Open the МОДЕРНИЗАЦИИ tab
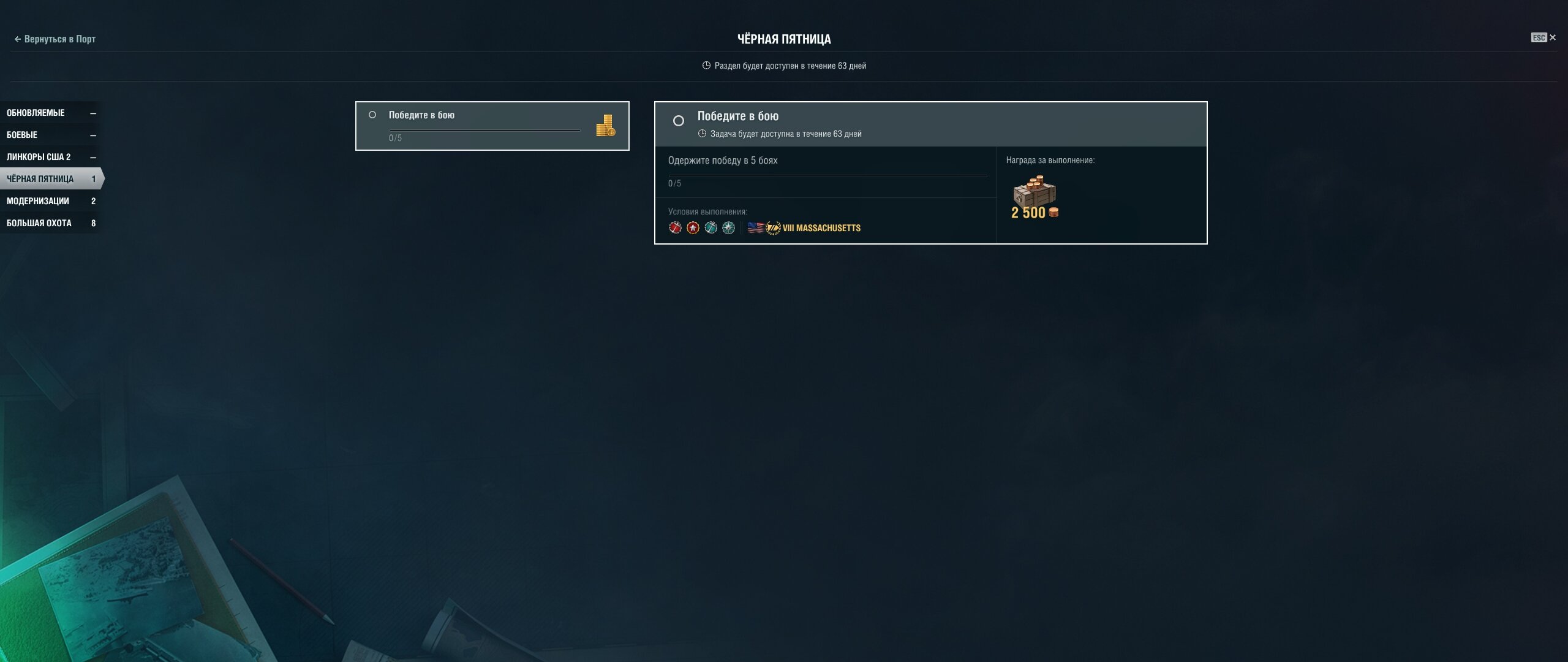 click(x=50, y=201)
